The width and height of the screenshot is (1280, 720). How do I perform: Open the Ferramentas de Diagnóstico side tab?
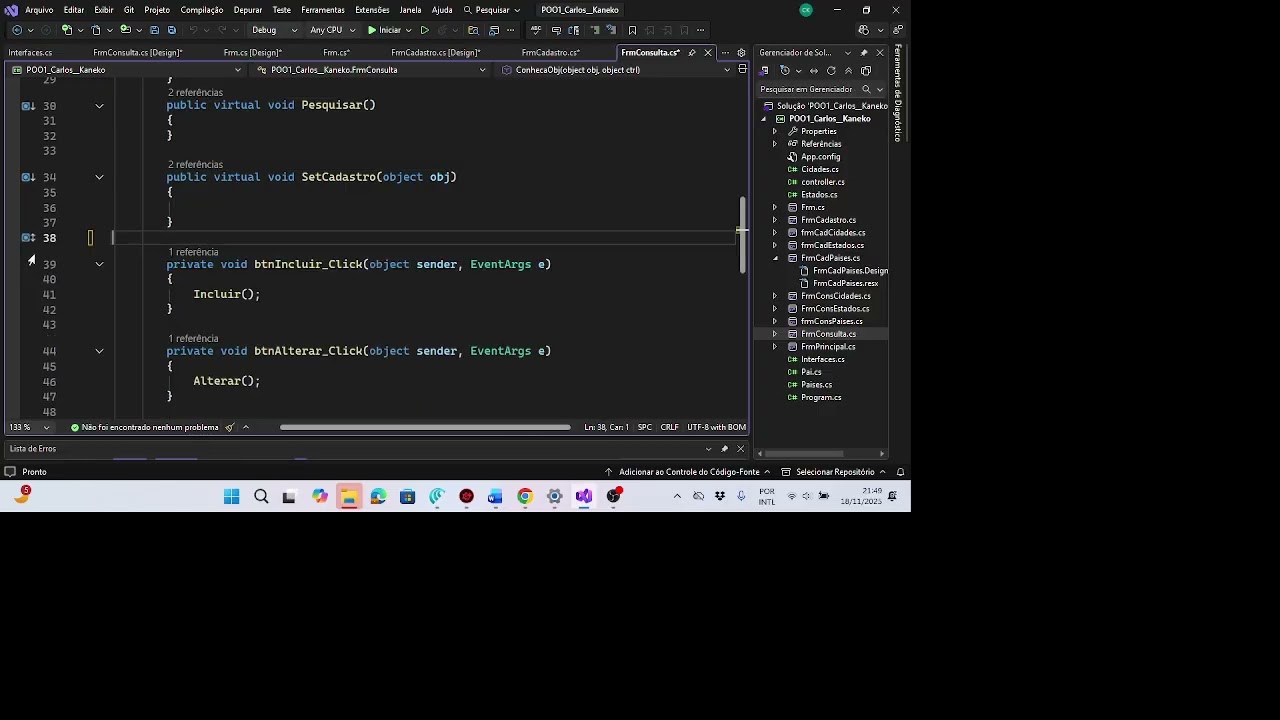(x=898, y=93)
